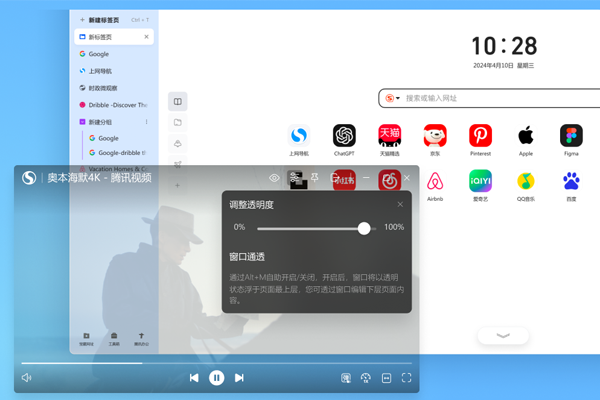Mute the video player volume

click(27, 378)
